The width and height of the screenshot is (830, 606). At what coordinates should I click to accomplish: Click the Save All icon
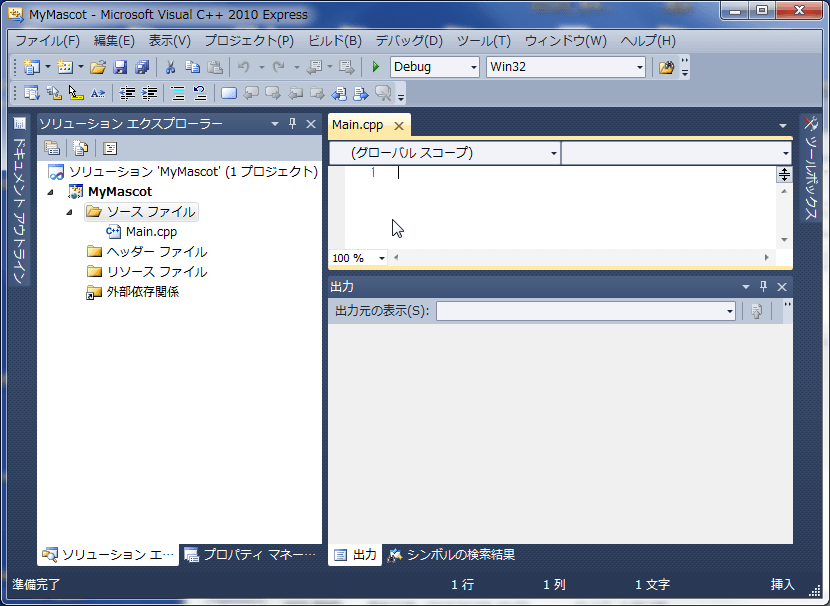point(142,67)
